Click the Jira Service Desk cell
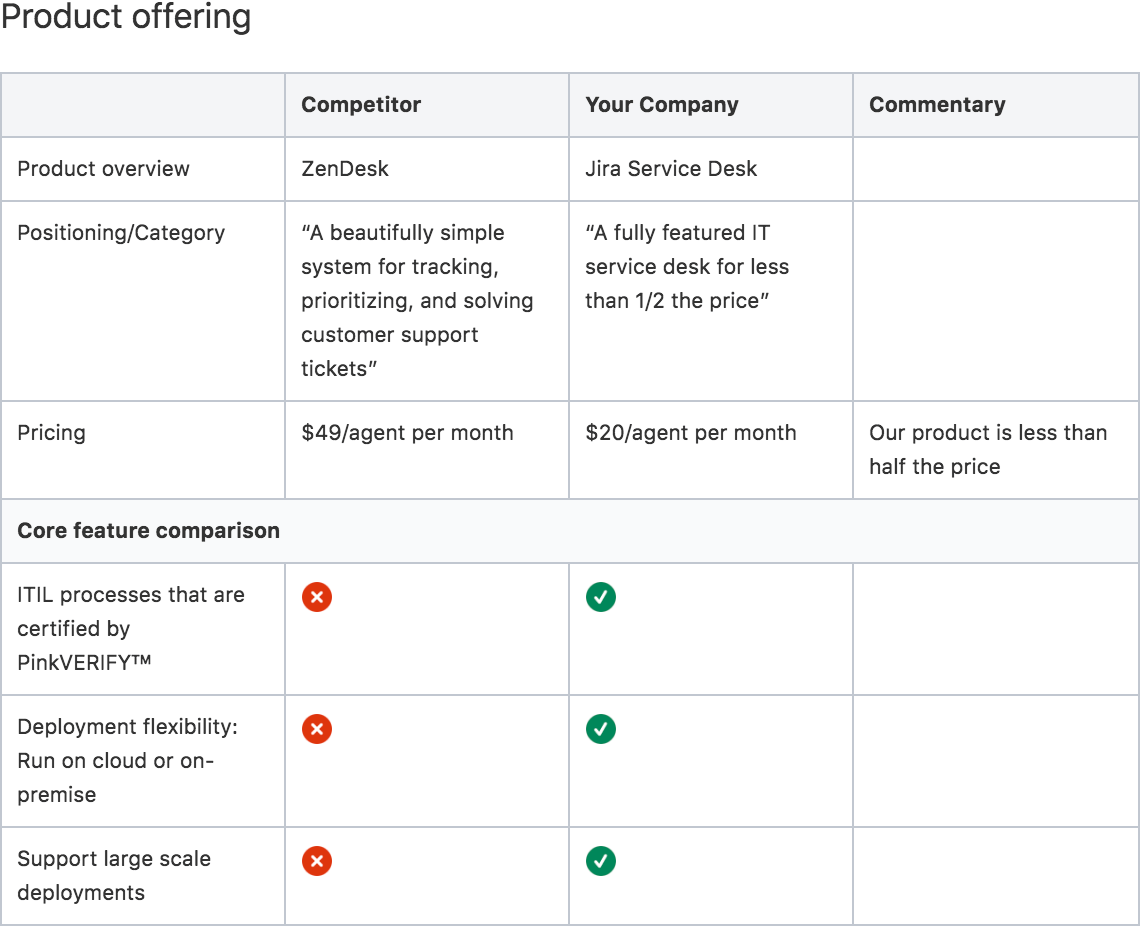Viewport: 1140px width, 926px height. pos(671,169)
